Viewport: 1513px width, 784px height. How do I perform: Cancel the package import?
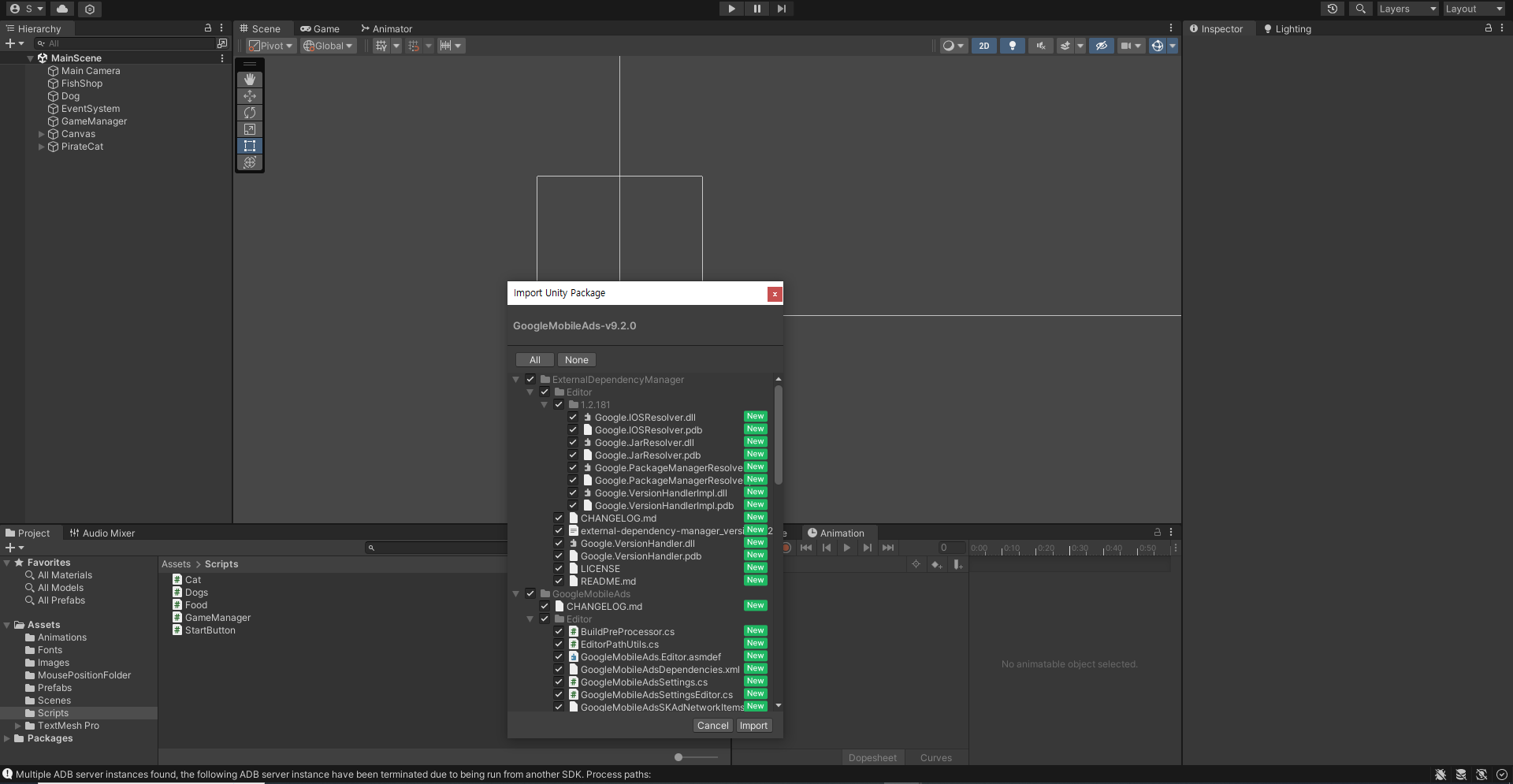pos(713,726)
